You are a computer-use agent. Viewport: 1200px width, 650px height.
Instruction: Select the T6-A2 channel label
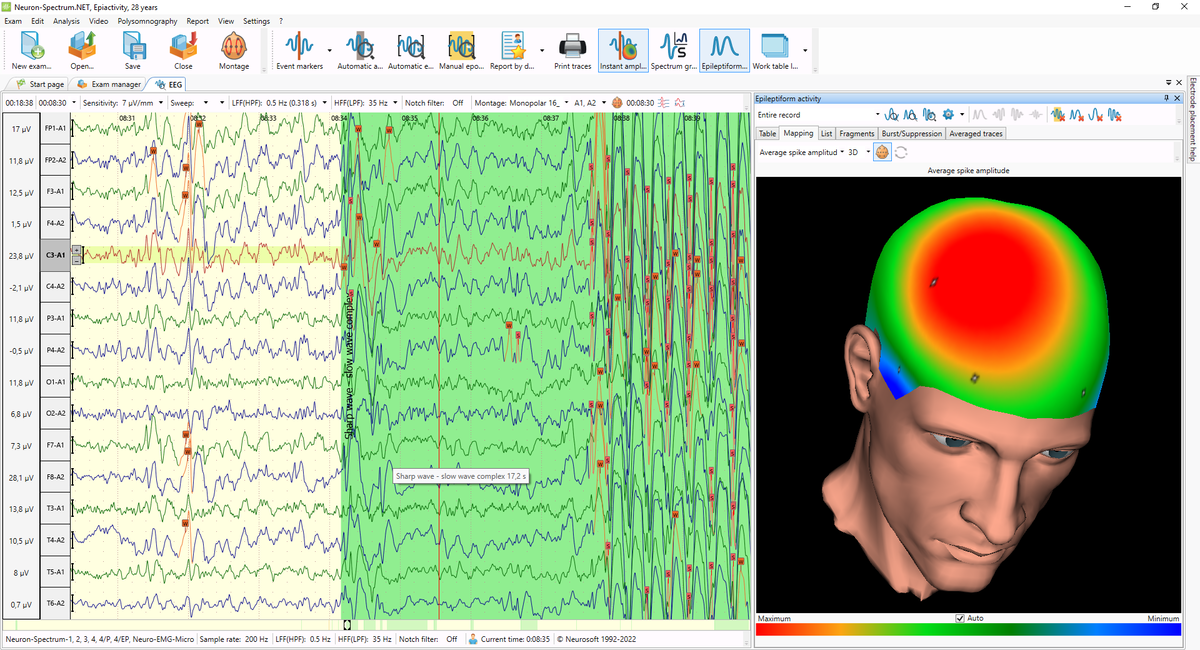[55, 603]
